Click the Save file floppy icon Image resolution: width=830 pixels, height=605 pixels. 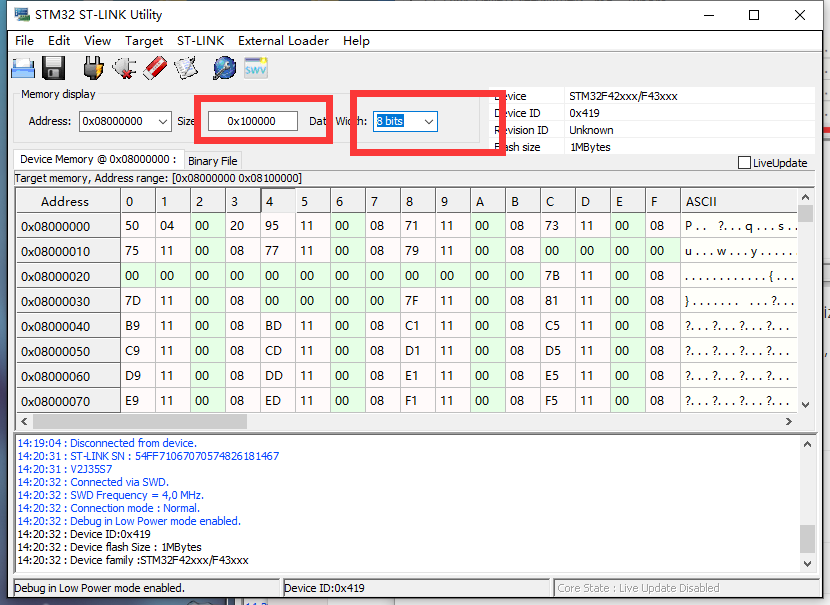point(53,68)
